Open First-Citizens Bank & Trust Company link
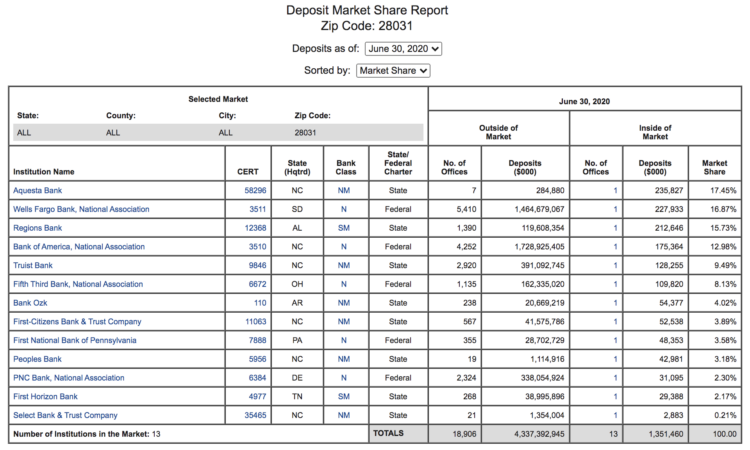Viewport: 750px width, 450px height. click(x=77, y=321)
